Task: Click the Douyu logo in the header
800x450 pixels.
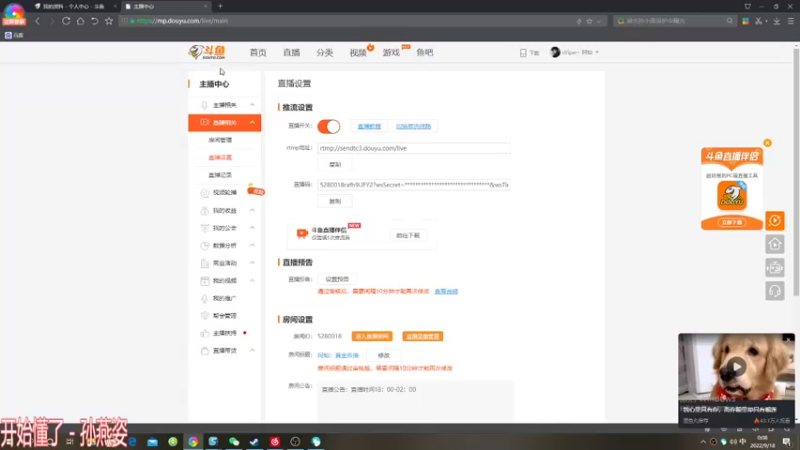Action: click(207, 52)
